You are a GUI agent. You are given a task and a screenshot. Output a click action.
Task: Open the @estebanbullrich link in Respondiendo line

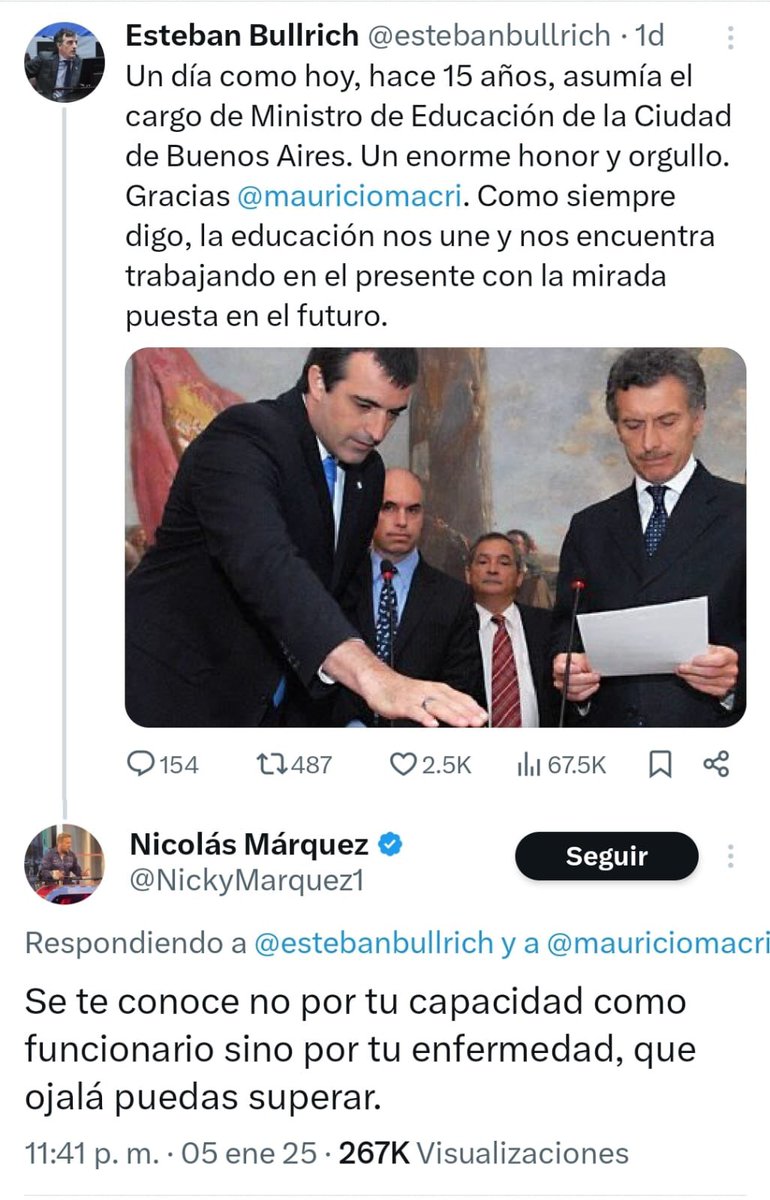pyautogui.click(x=375, y=942)
